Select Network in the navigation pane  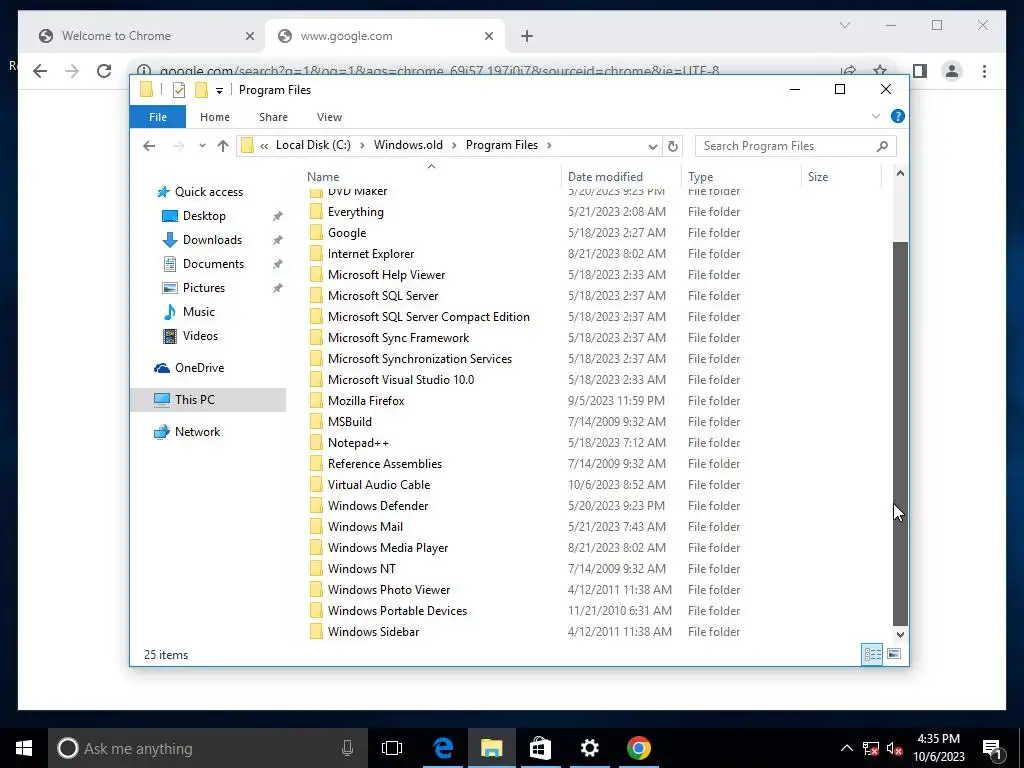[x=197, y=432]
